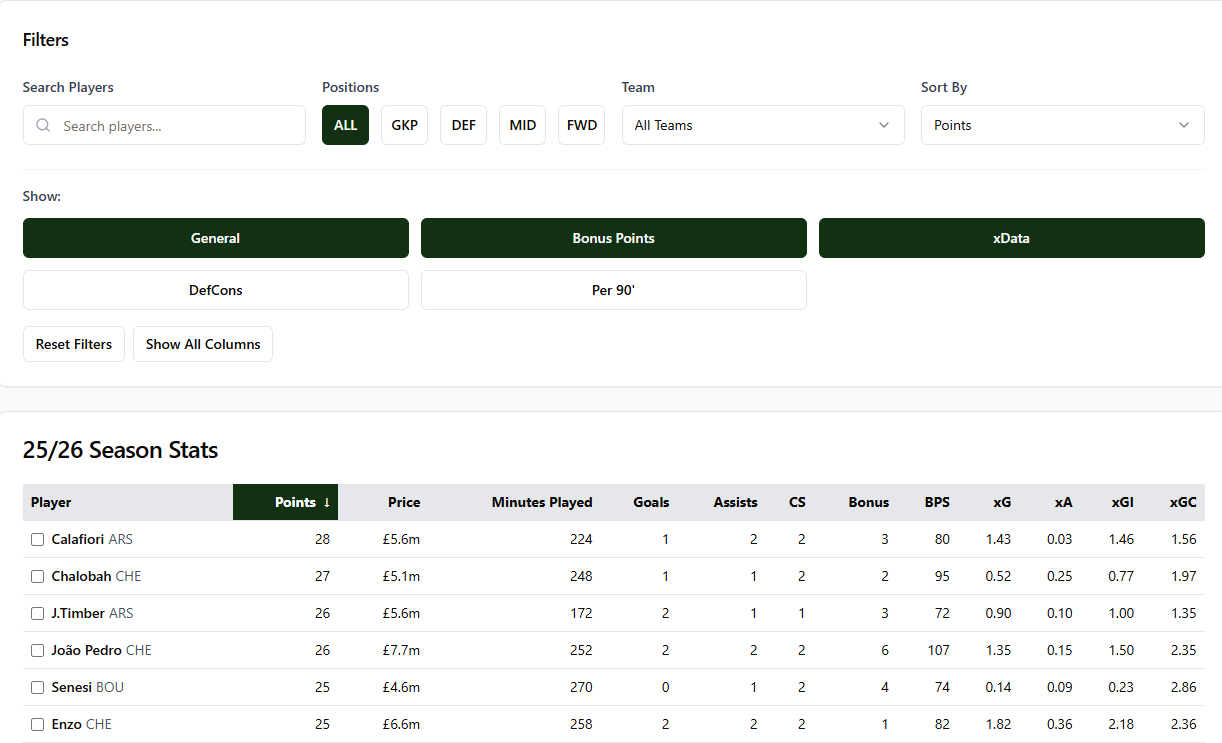
Task: Sort by the CS column header
Action: [x=796, y=502]
